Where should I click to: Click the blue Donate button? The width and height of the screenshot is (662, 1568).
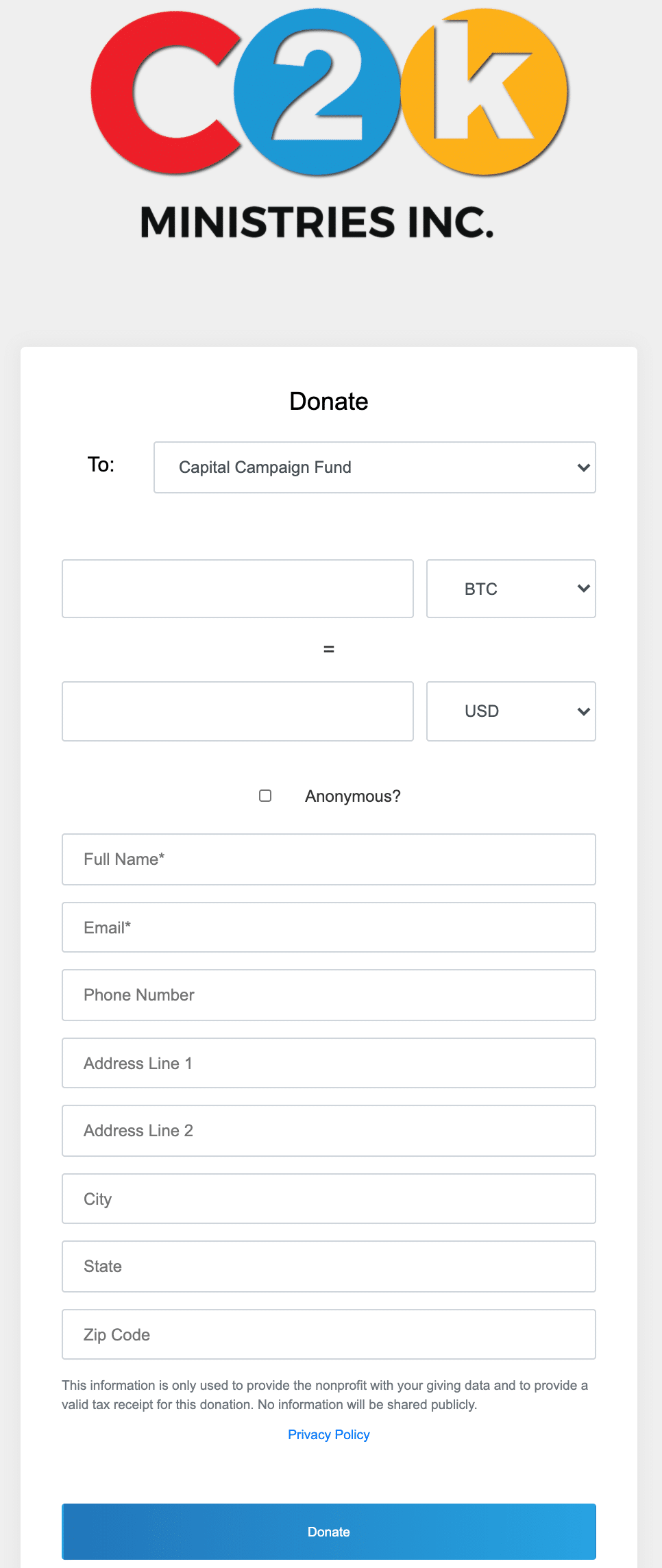(329, 1532)
